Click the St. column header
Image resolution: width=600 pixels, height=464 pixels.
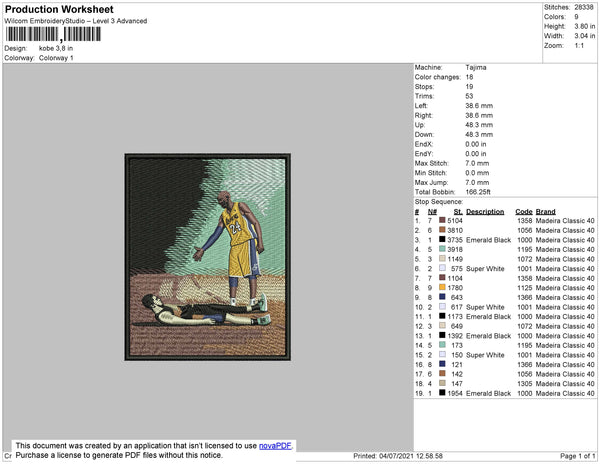click(x=458, y=212)
